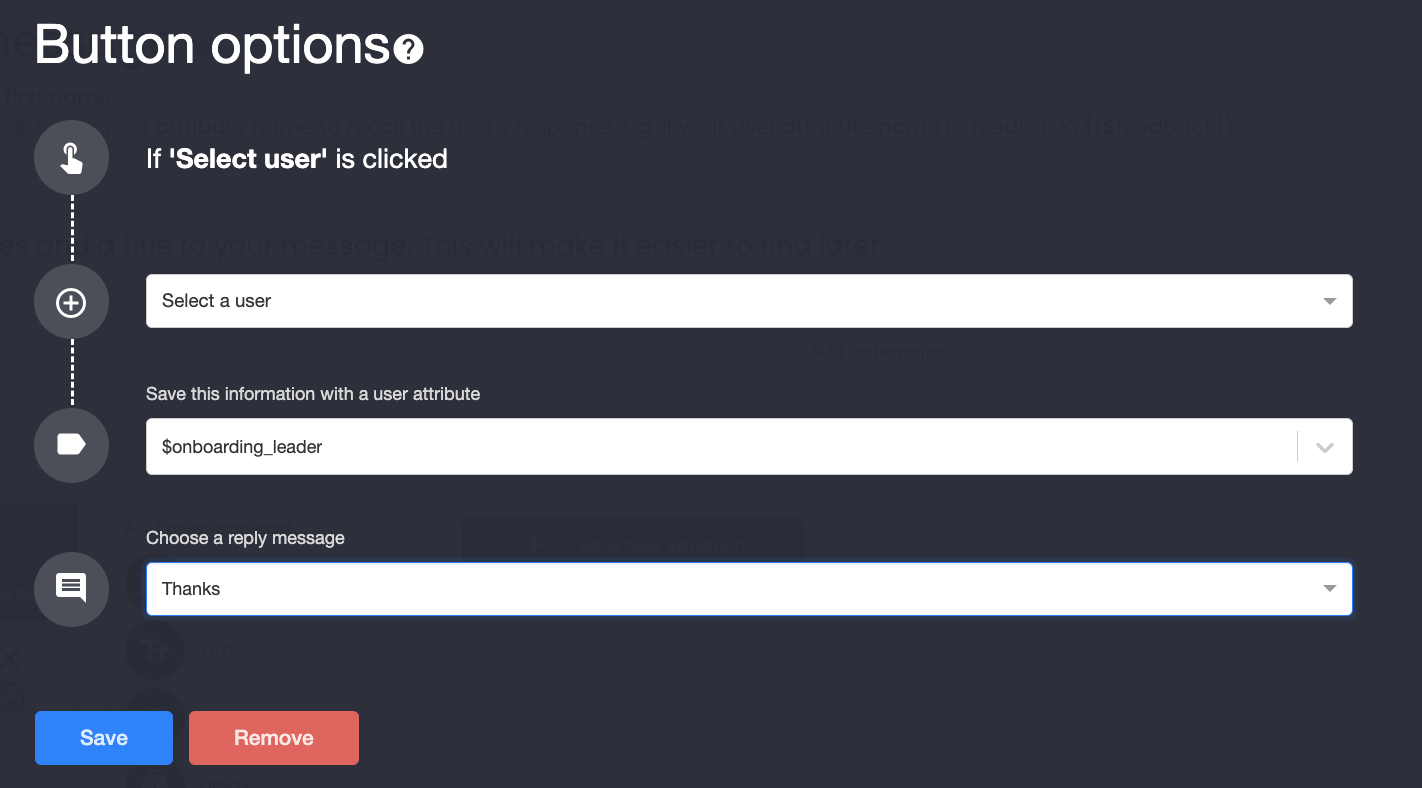Click the dimmed X icon behind the dialog
The image size is (1422, 788).
click(x=10, y=659)
